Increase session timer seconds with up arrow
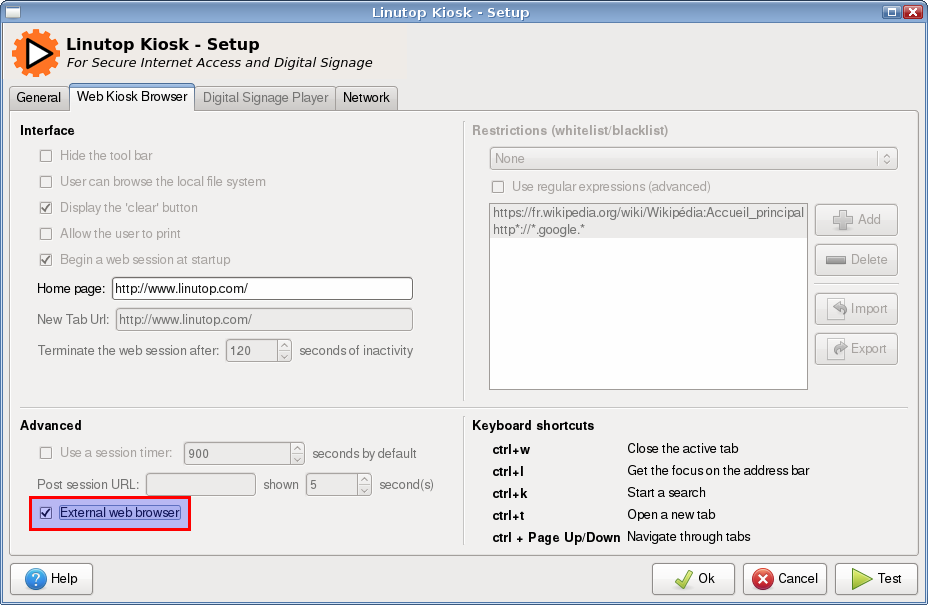928x605 pixels. click(x=298, y=448)
